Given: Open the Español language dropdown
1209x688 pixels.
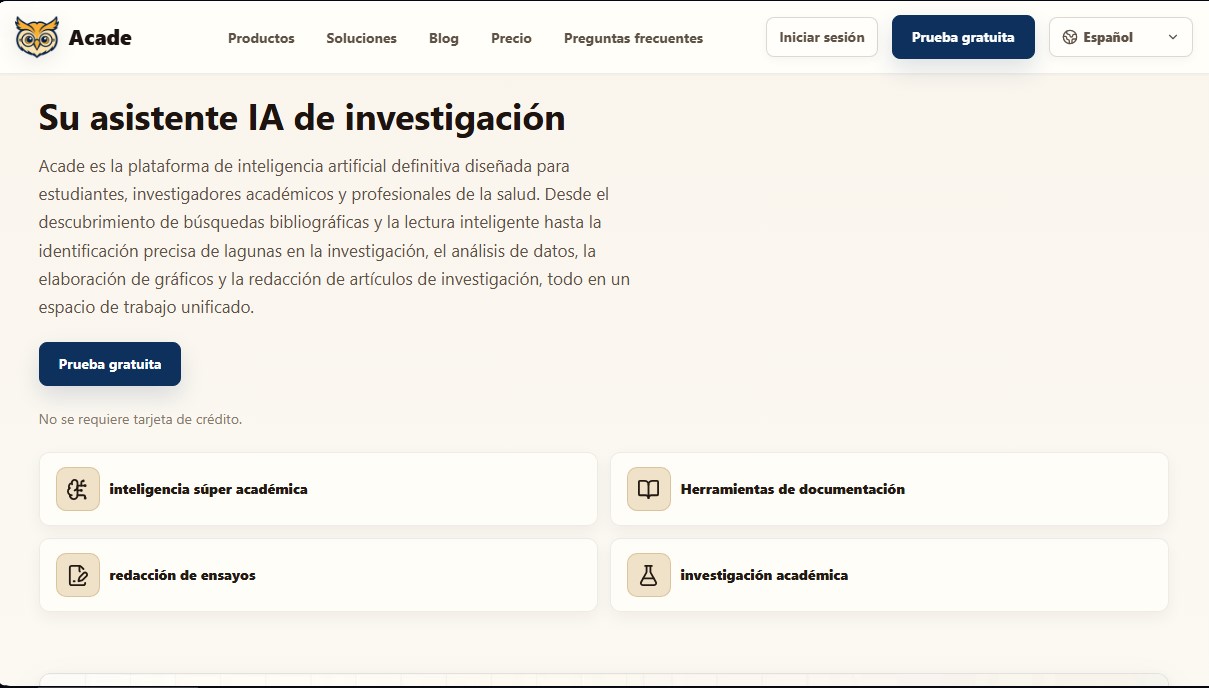Looking at the screenshot, I should [x=1121, y=37].
